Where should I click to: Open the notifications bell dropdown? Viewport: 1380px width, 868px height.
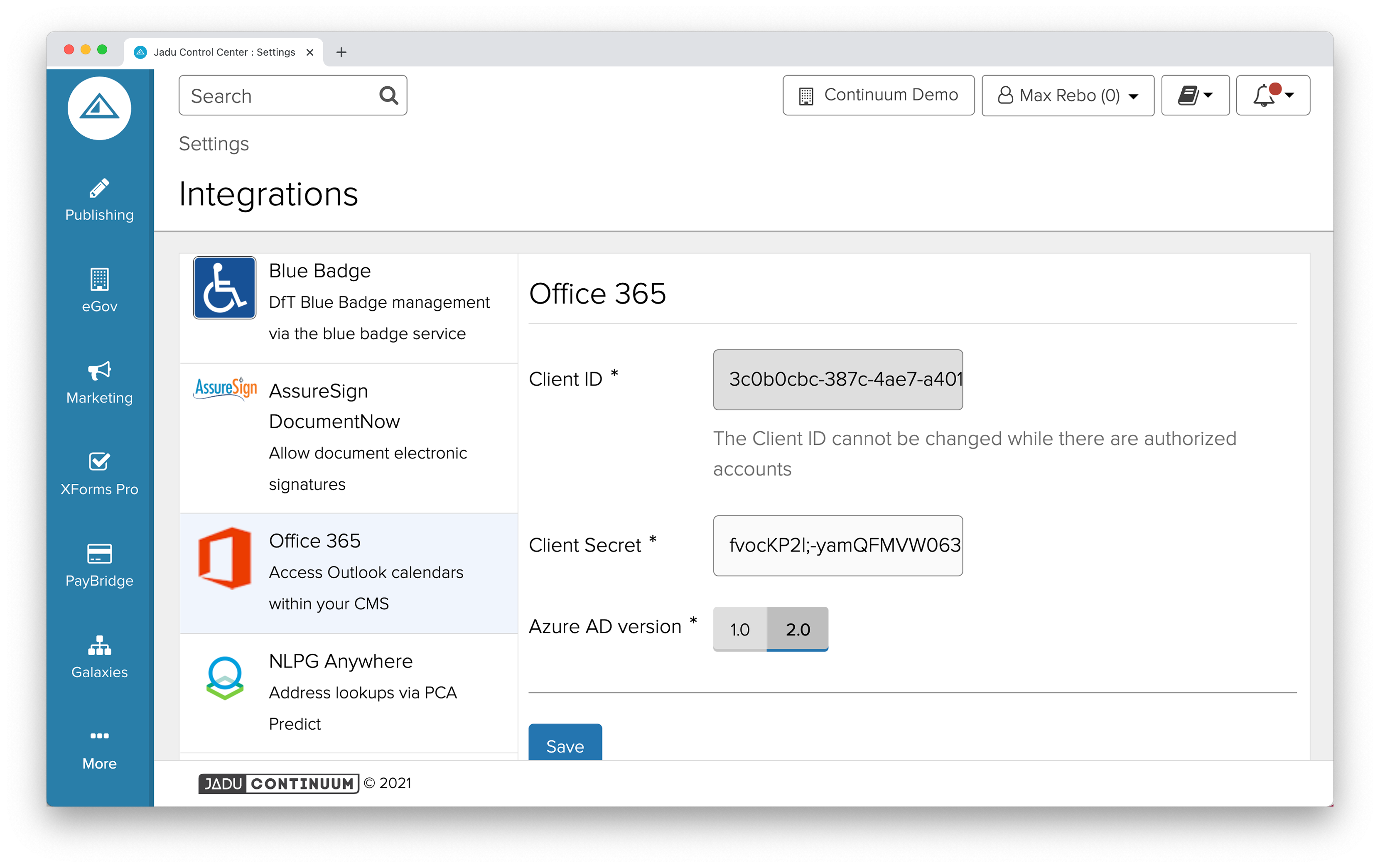[x=1272, y=95]
